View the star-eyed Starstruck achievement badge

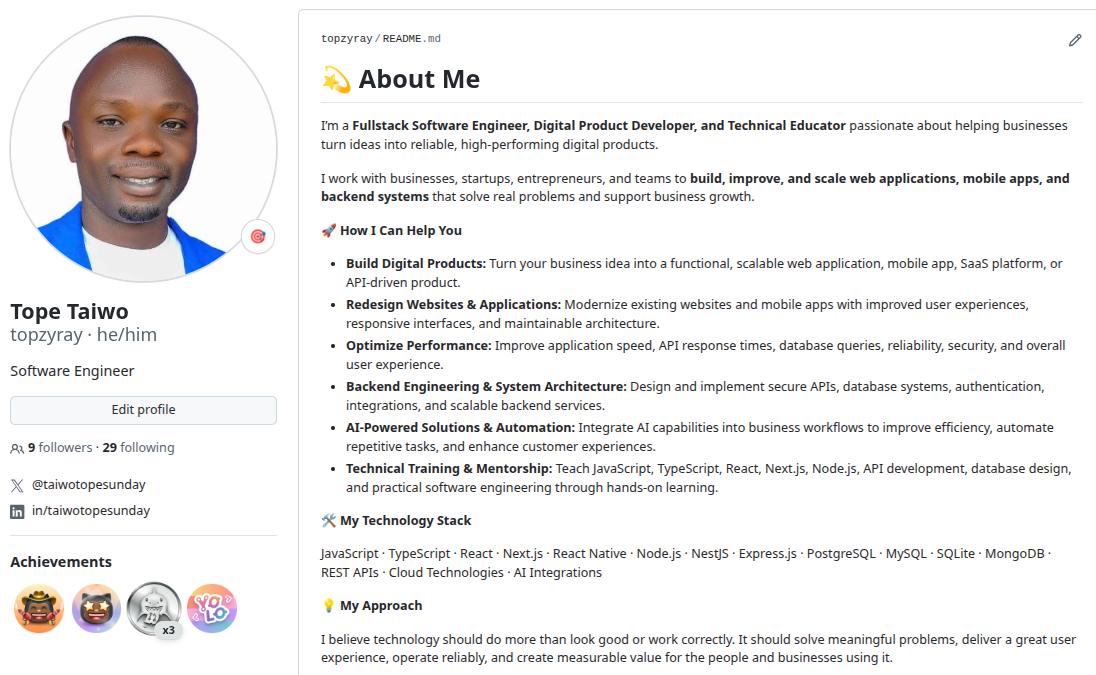[x=96, y=609]
